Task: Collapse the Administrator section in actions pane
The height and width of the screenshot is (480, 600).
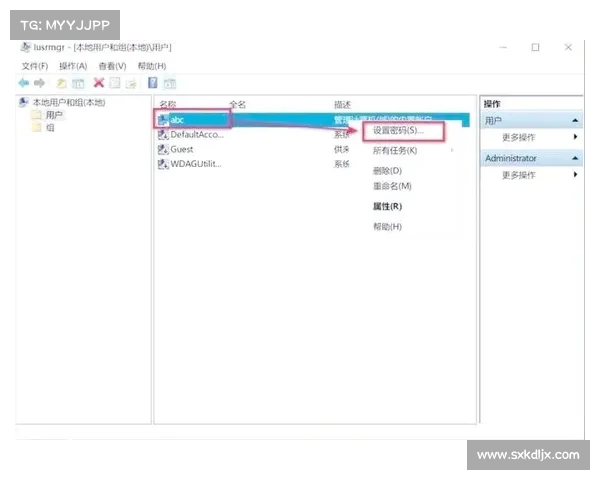Action: coord(575,158)
